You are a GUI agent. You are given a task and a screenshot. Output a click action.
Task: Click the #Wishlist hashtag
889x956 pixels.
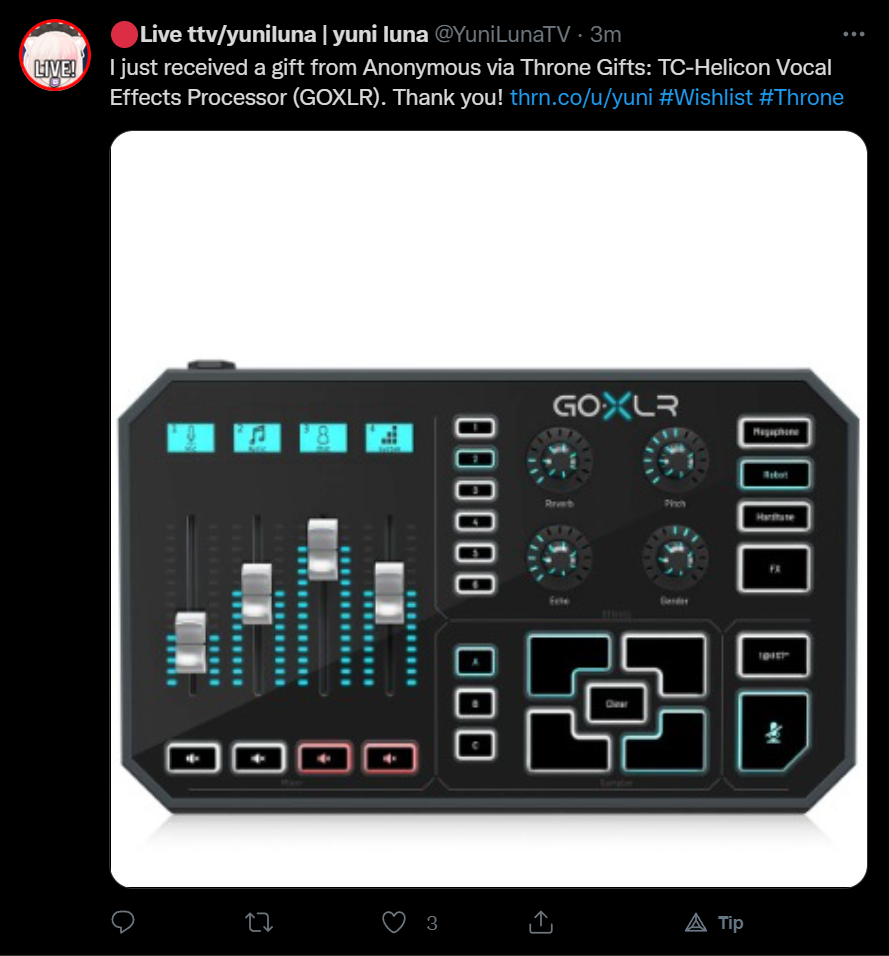pos(706,98)
